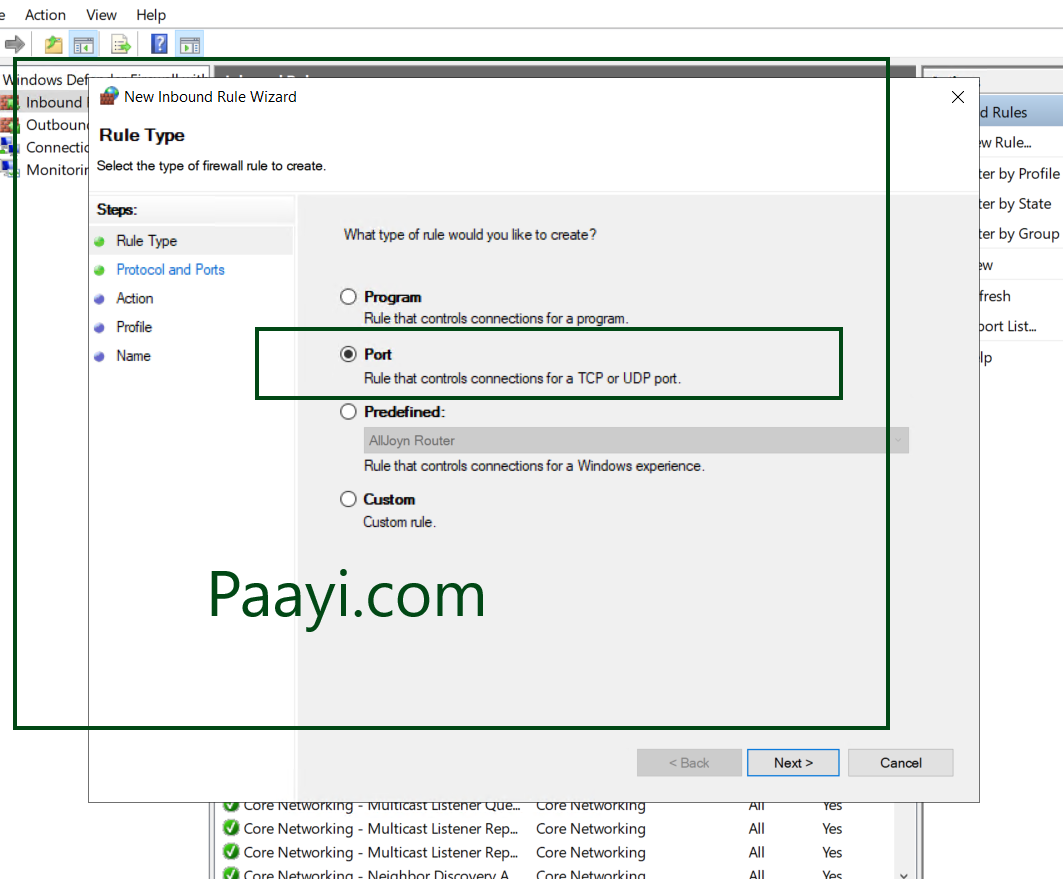This screenshot has height=879, width=1063.
Task: Select the Name step in wizard
Action: [x=134, y=356]
